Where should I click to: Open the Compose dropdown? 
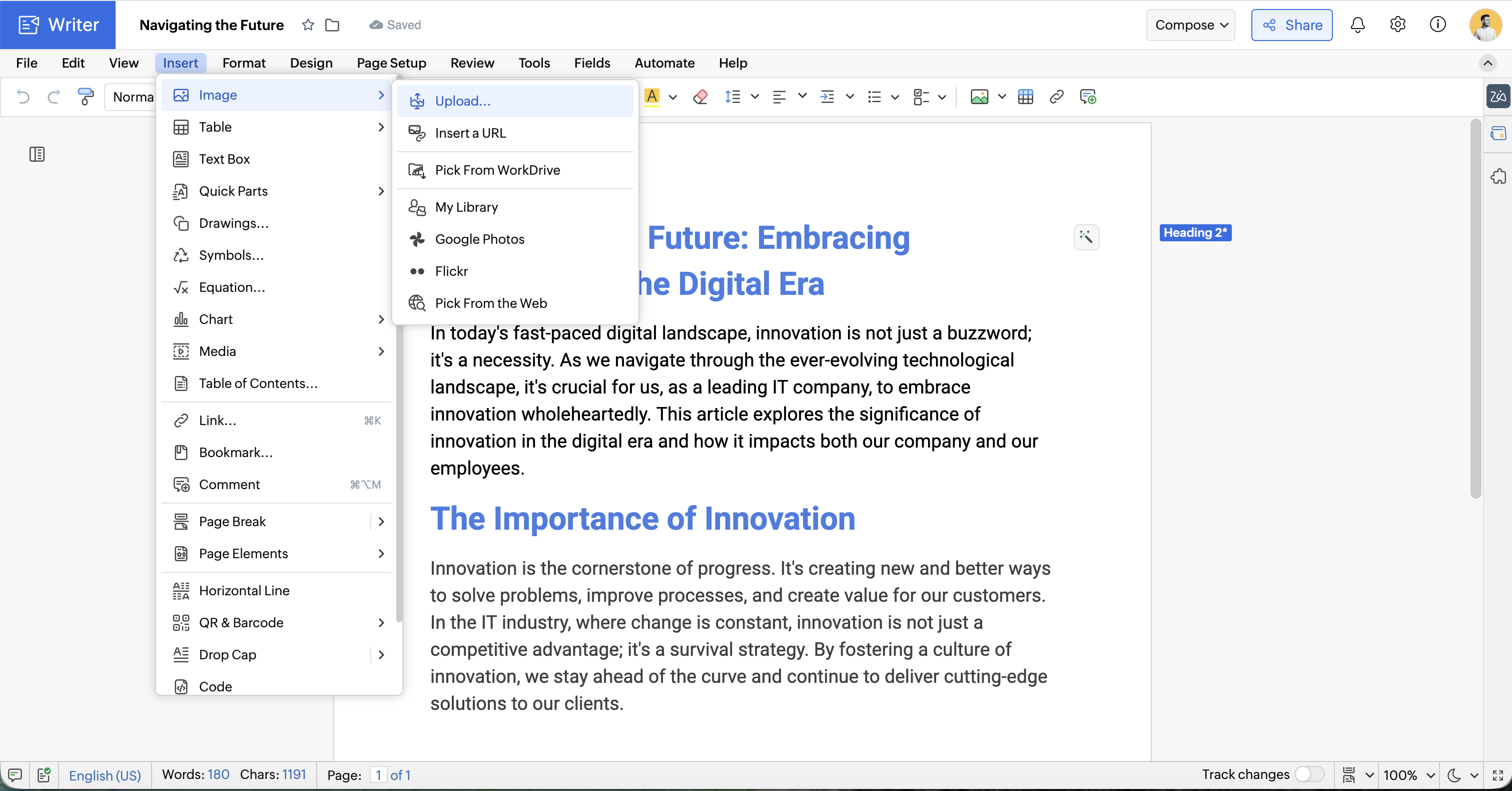tap(1191, 25)
